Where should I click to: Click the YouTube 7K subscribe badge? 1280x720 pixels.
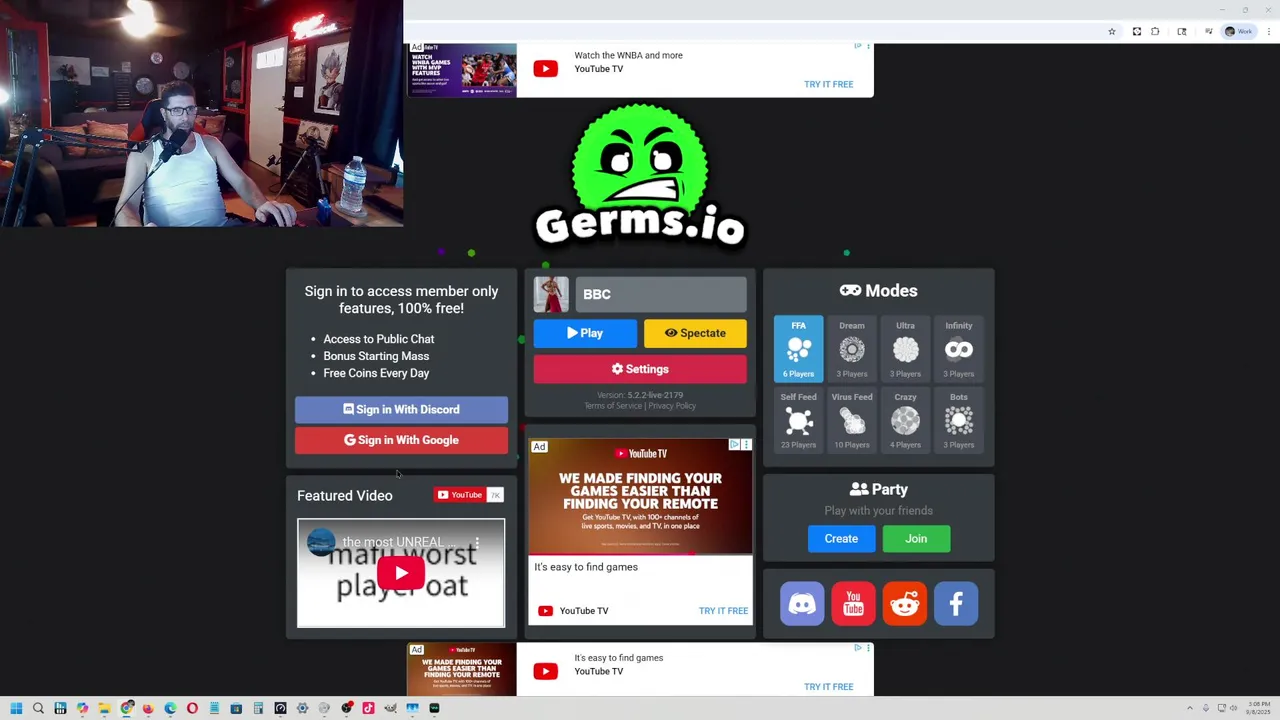click(x=469, y=495)
